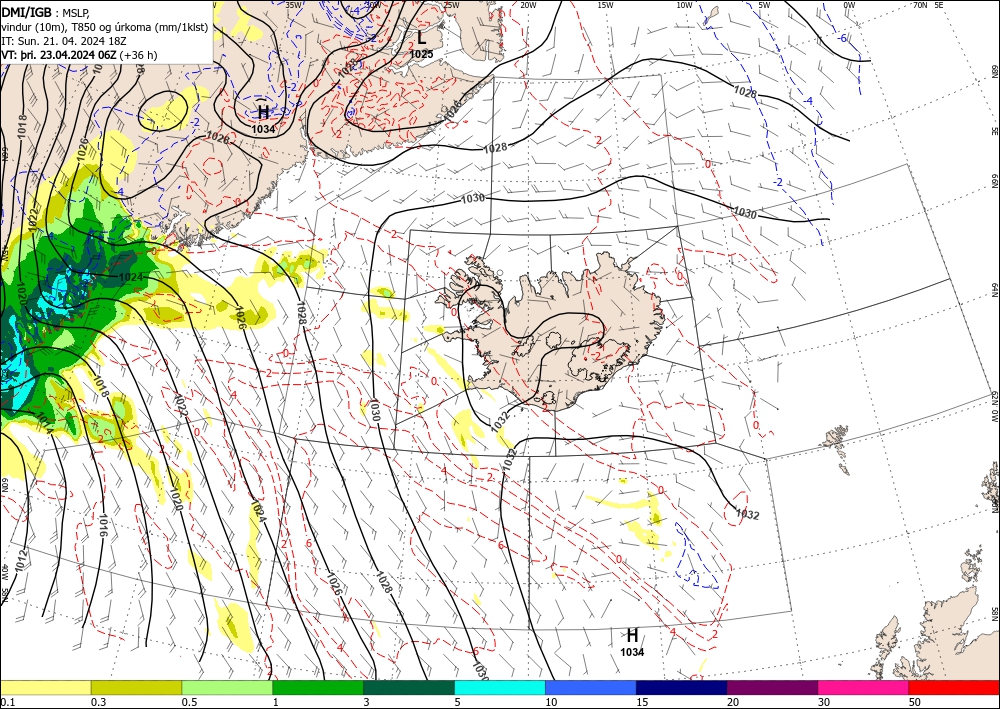The width and height of the screenshot is (1000, 709).
Task: Click the '70N' label at the top right
Action: coord(920,5)
